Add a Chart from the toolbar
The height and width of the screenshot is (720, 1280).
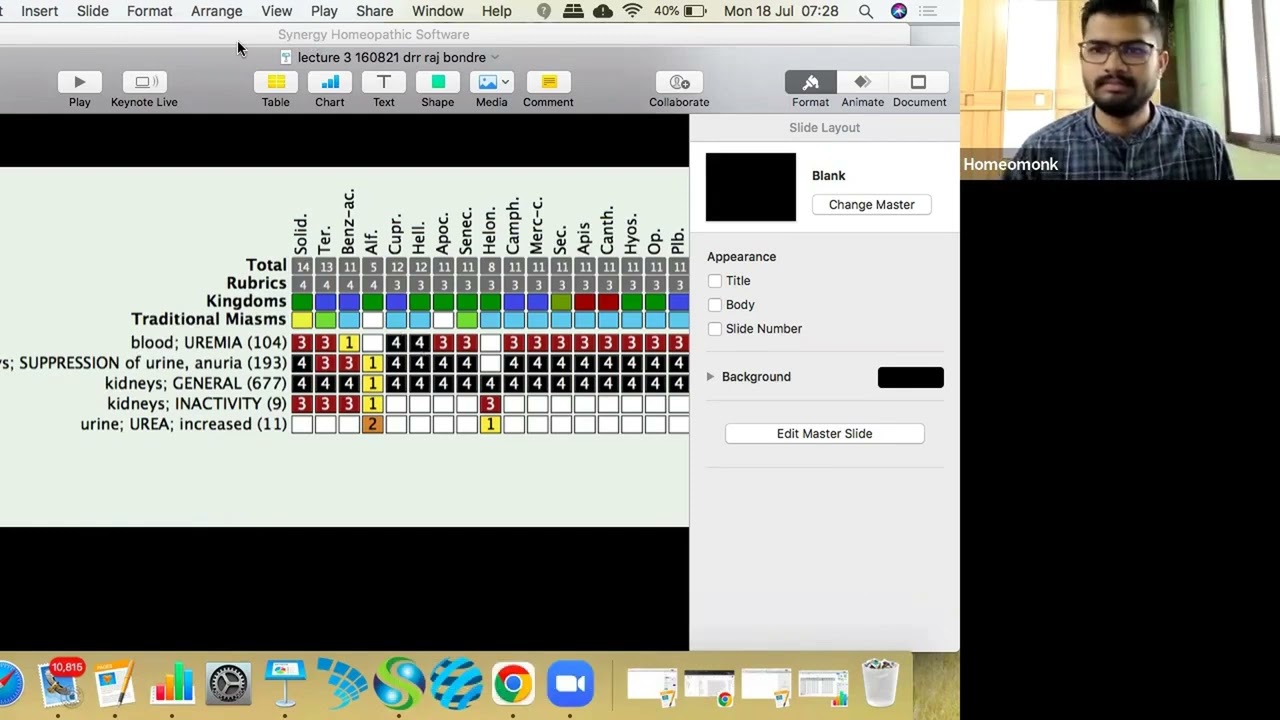(330, 82)
